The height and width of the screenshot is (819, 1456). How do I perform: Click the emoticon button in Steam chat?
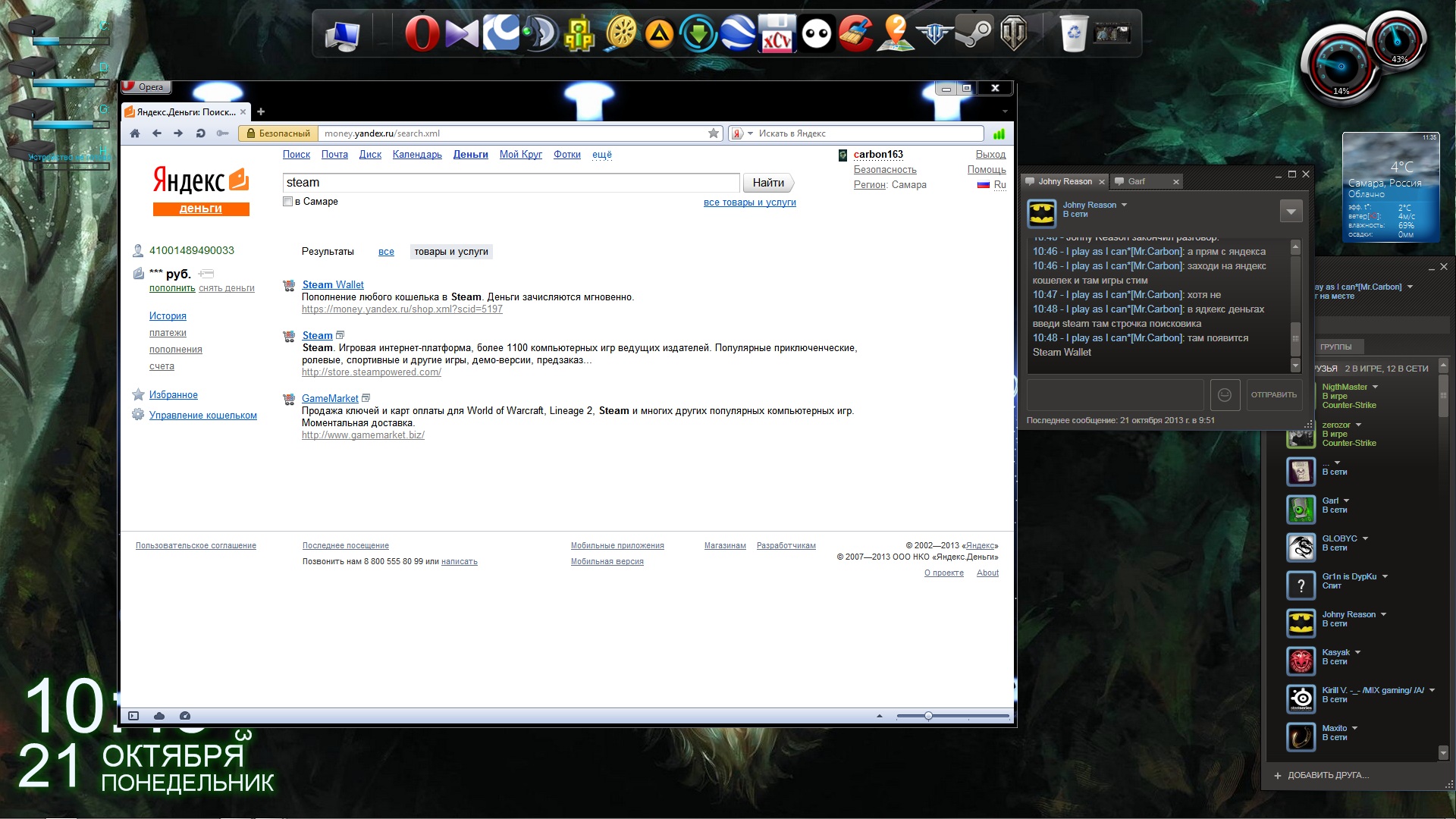[1224, 394]
